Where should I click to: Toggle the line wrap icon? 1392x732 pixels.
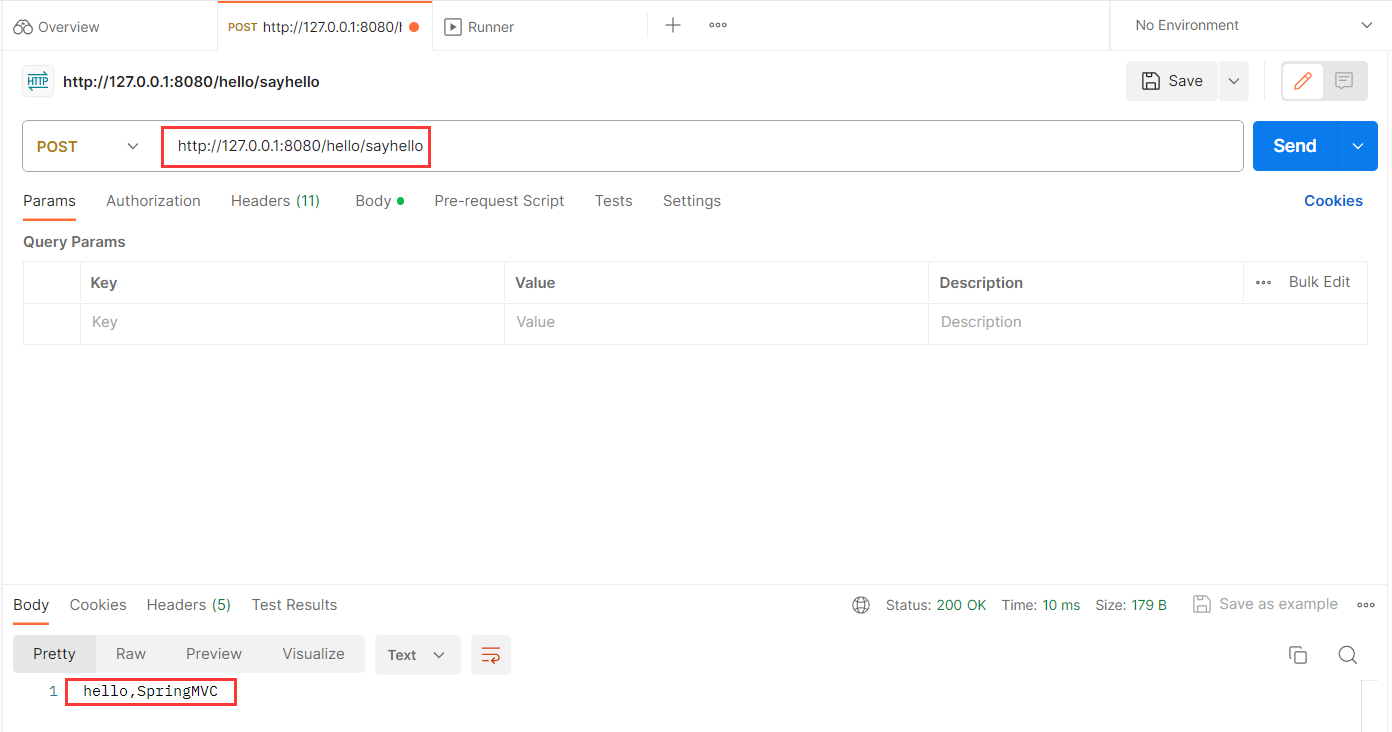coord(491,655)
